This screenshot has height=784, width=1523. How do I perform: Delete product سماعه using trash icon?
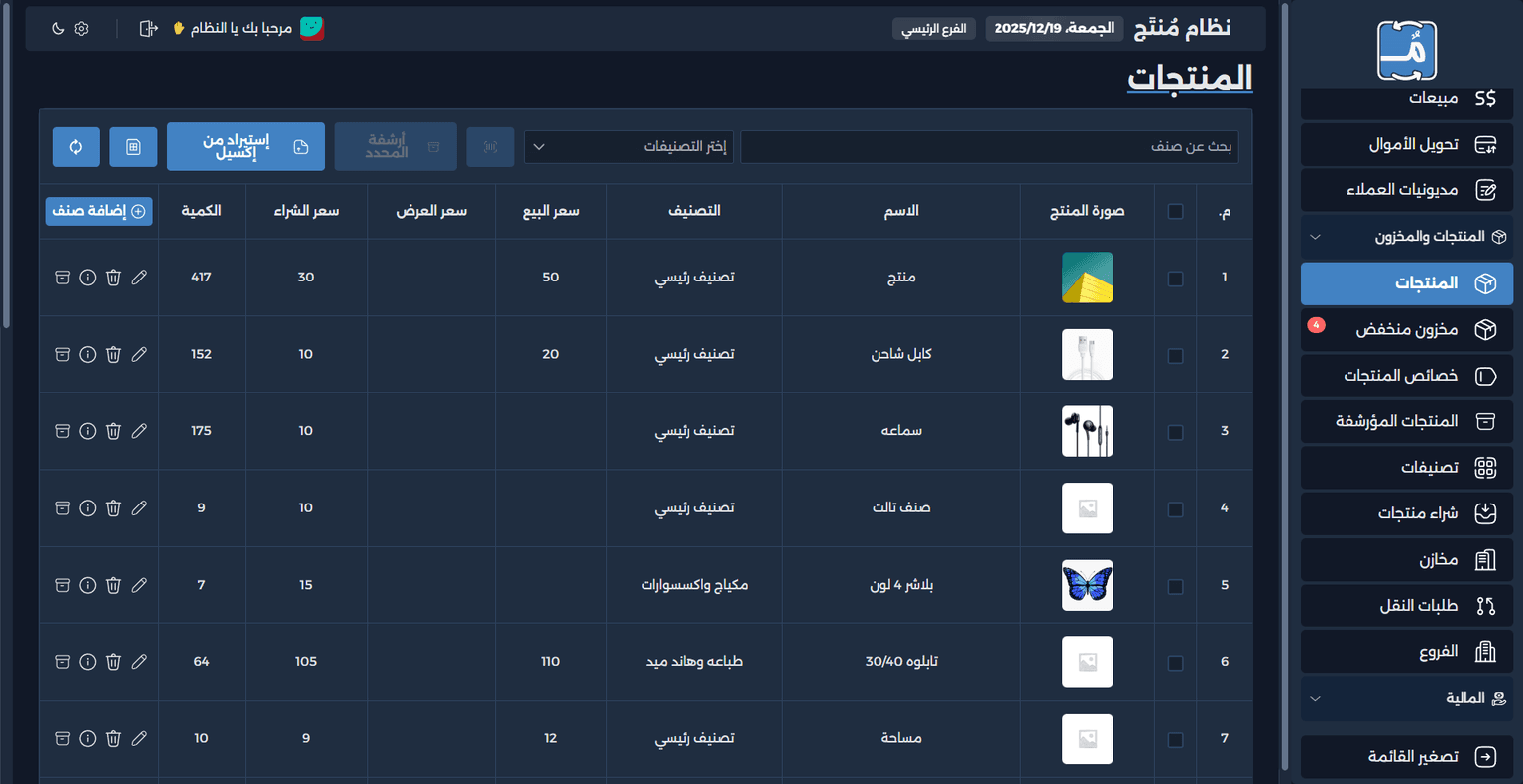pyautogui.click(x=113, y=431)
